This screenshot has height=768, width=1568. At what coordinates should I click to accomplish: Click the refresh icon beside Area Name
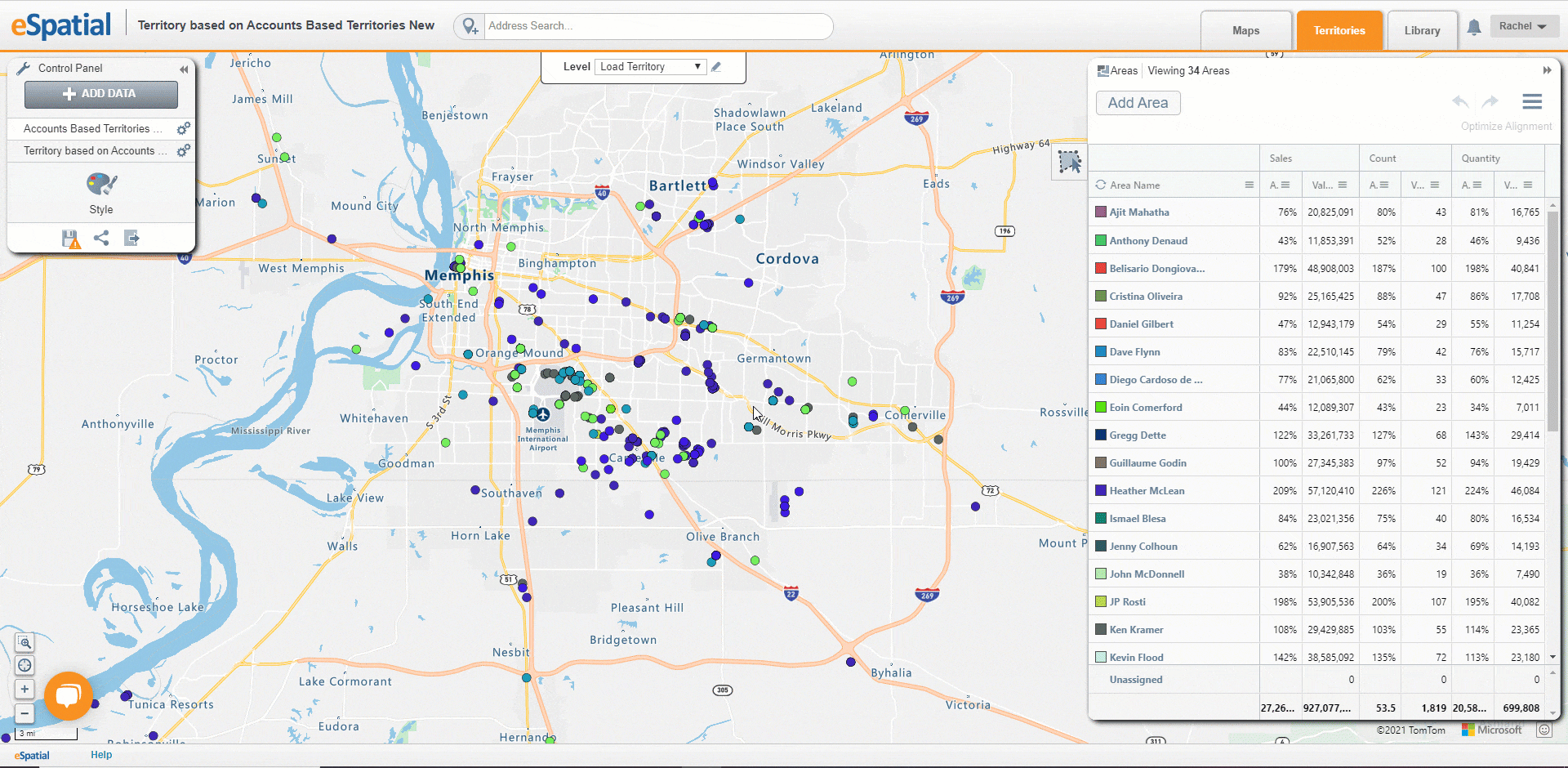1101,185
